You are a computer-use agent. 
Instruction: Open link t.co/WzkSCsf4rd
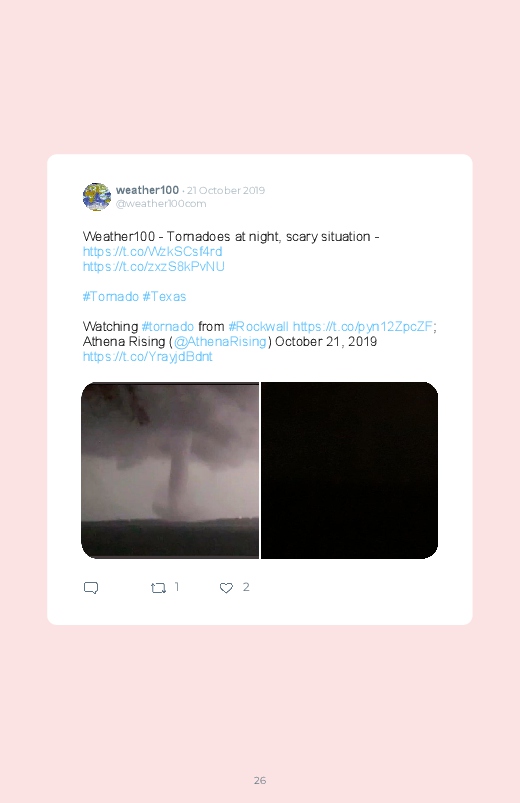coord(153,251)
